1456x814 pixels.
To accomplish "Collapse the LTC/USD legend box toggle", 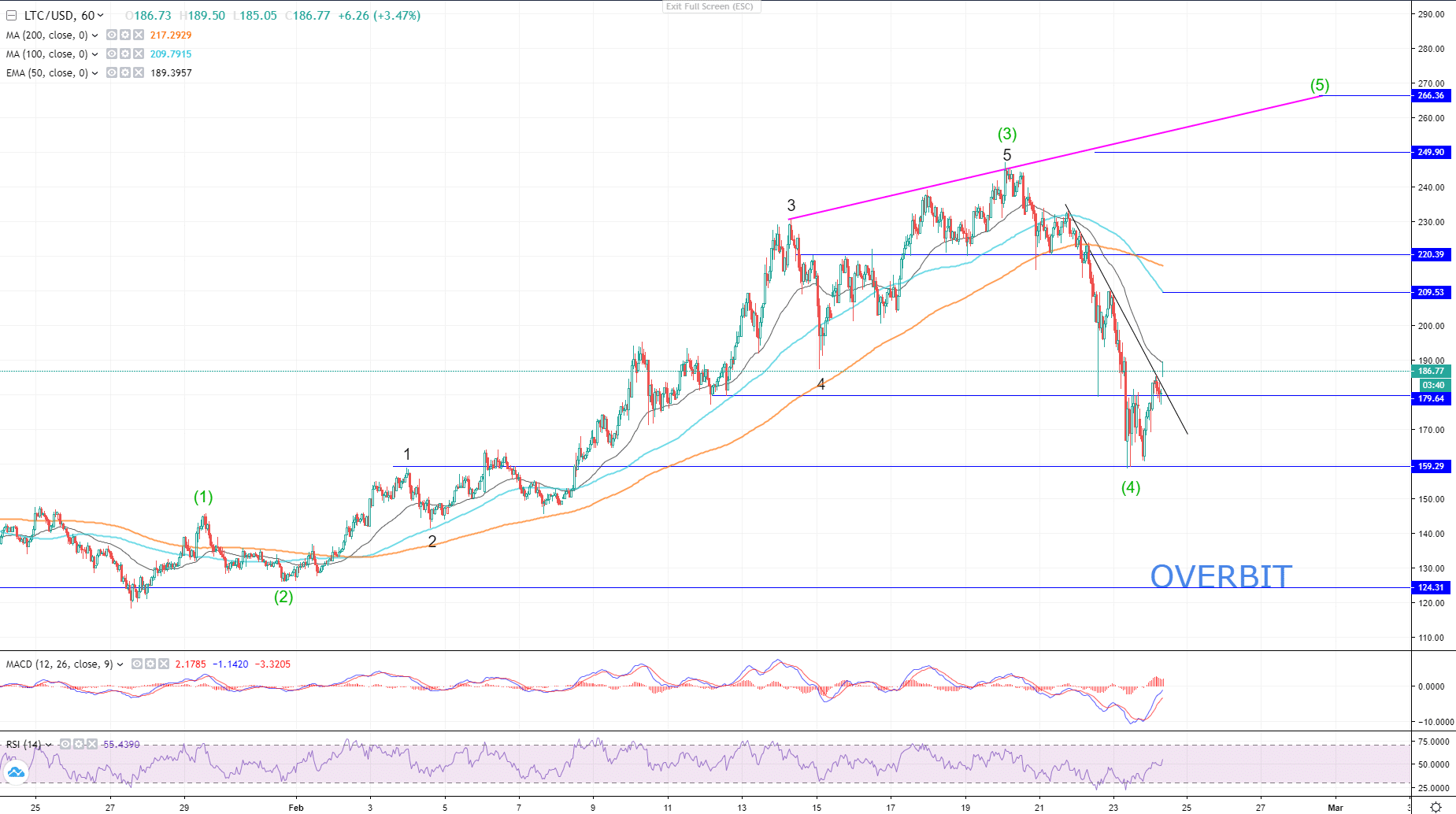I will [11, 16].
